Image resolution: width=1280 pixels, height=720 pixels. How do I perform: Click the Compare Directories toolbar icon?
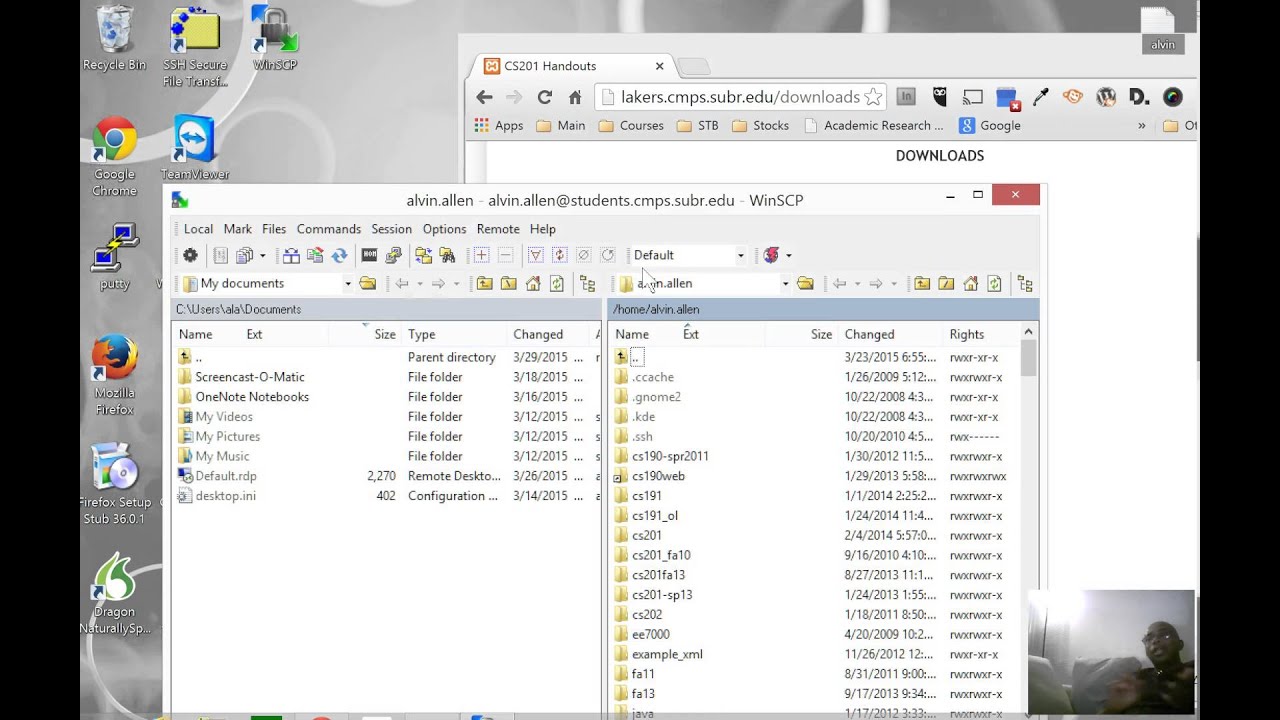pyautogui.click(x=291, y=255)
